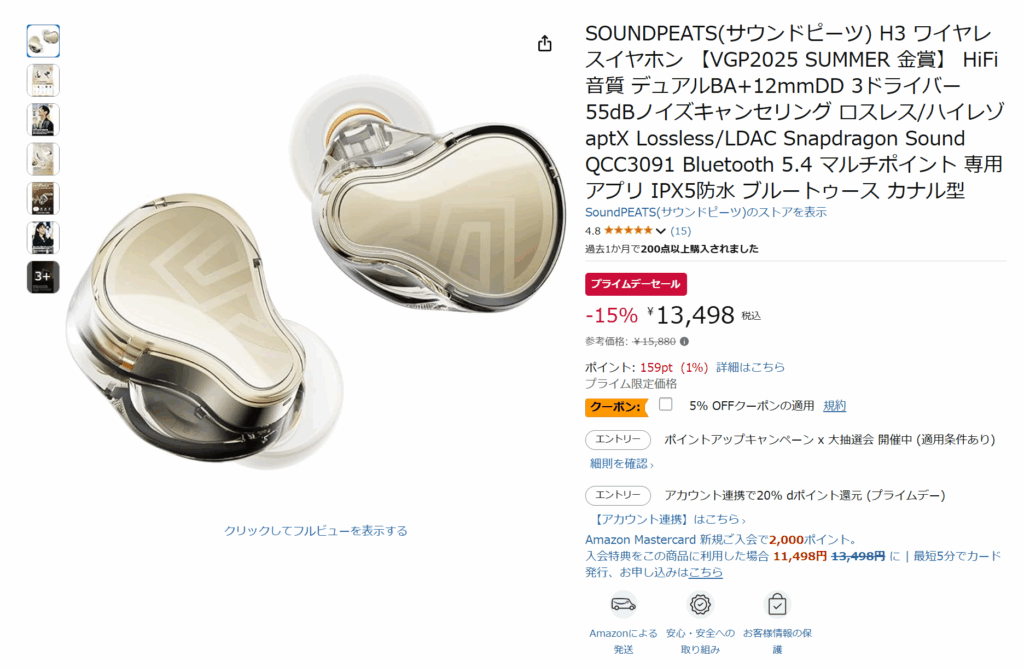Click the customer information protection bag icon

click(x=777, y=604)
